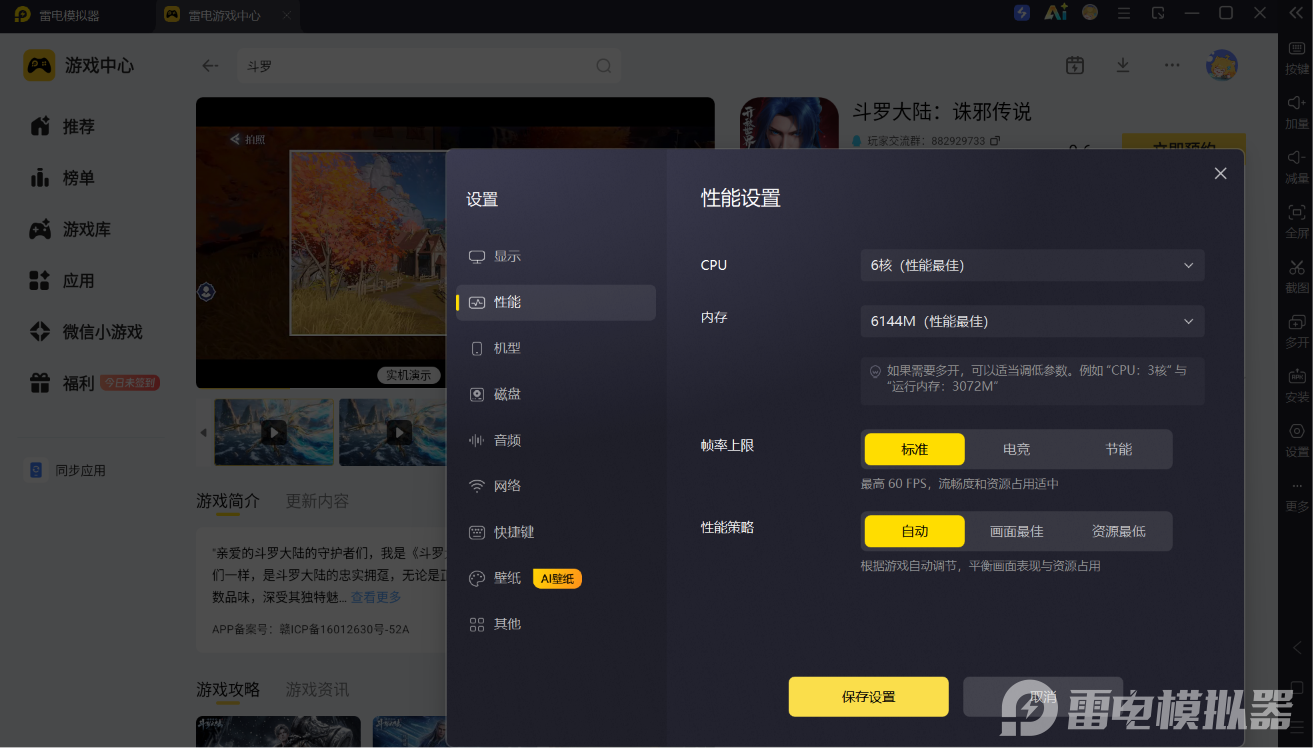This screenshot has height=748, width=1313.
Task: Open the 多开 multi-instance tool
Action: (1296, 331)
